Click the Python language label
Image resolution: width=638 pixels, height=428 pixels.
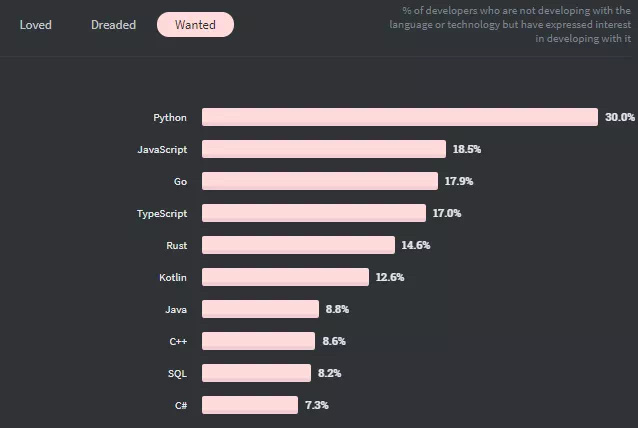(x=170, y=117)
